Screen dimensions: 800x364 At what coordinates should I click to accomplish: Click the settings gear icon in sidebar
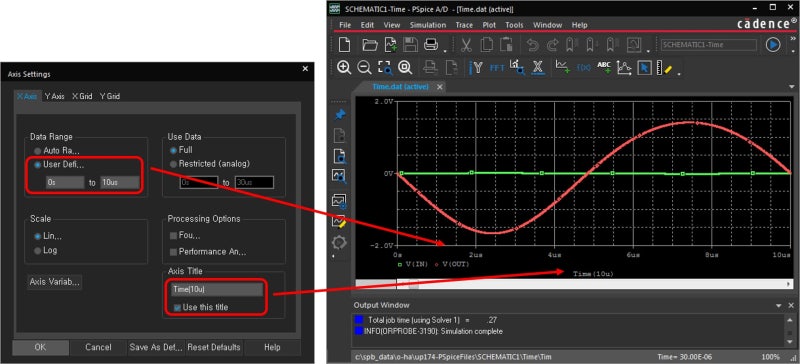click(x=339, y=242)
